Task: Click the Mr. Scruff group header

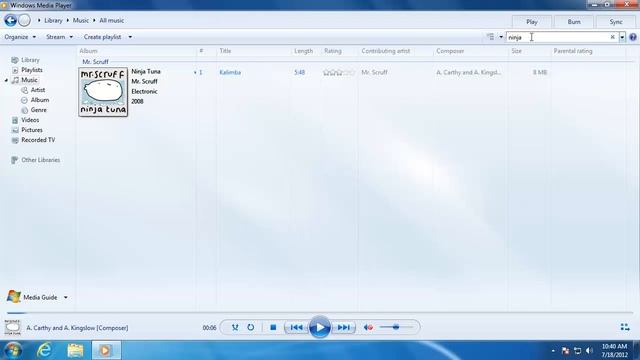Action: point(95,62)
